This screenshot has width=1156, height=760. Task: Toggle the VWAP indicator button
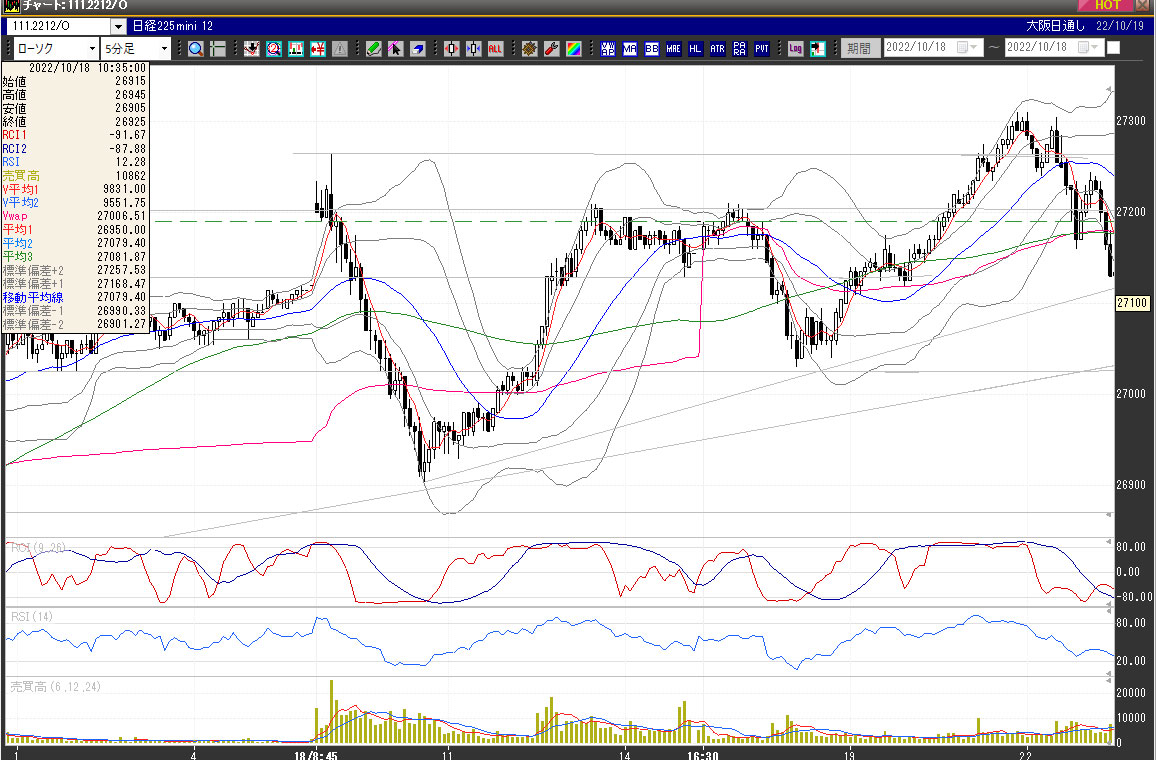pos(607,49)
